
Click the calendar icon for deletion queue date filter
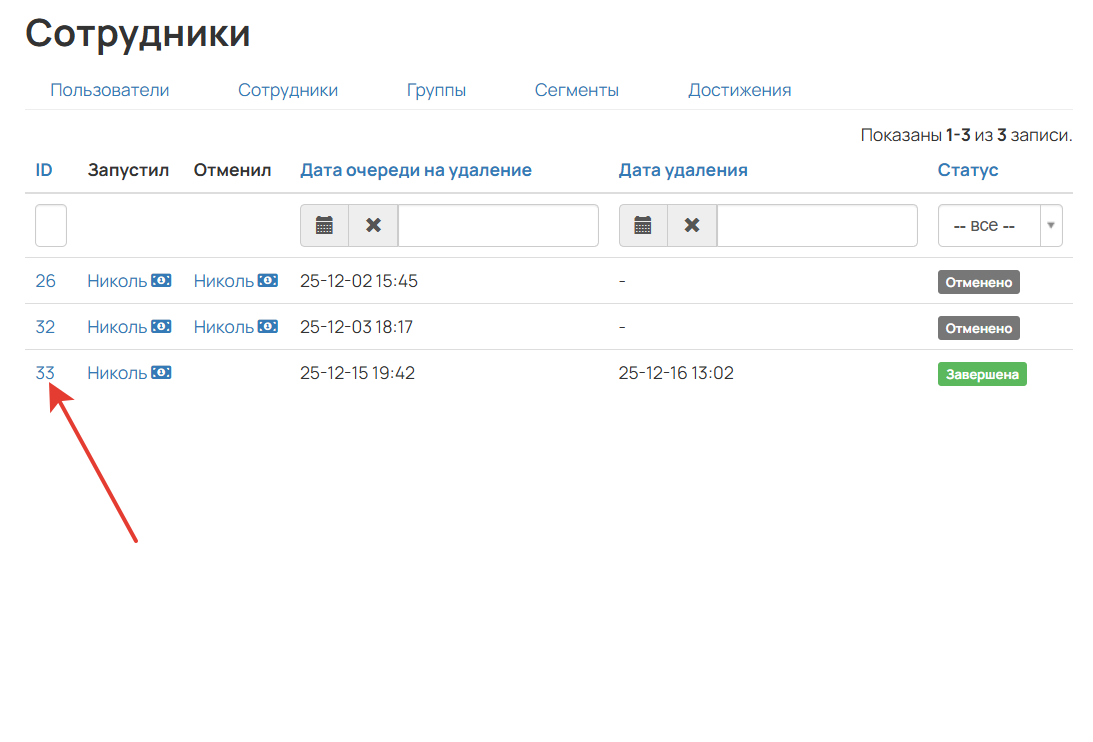(324, 225)
